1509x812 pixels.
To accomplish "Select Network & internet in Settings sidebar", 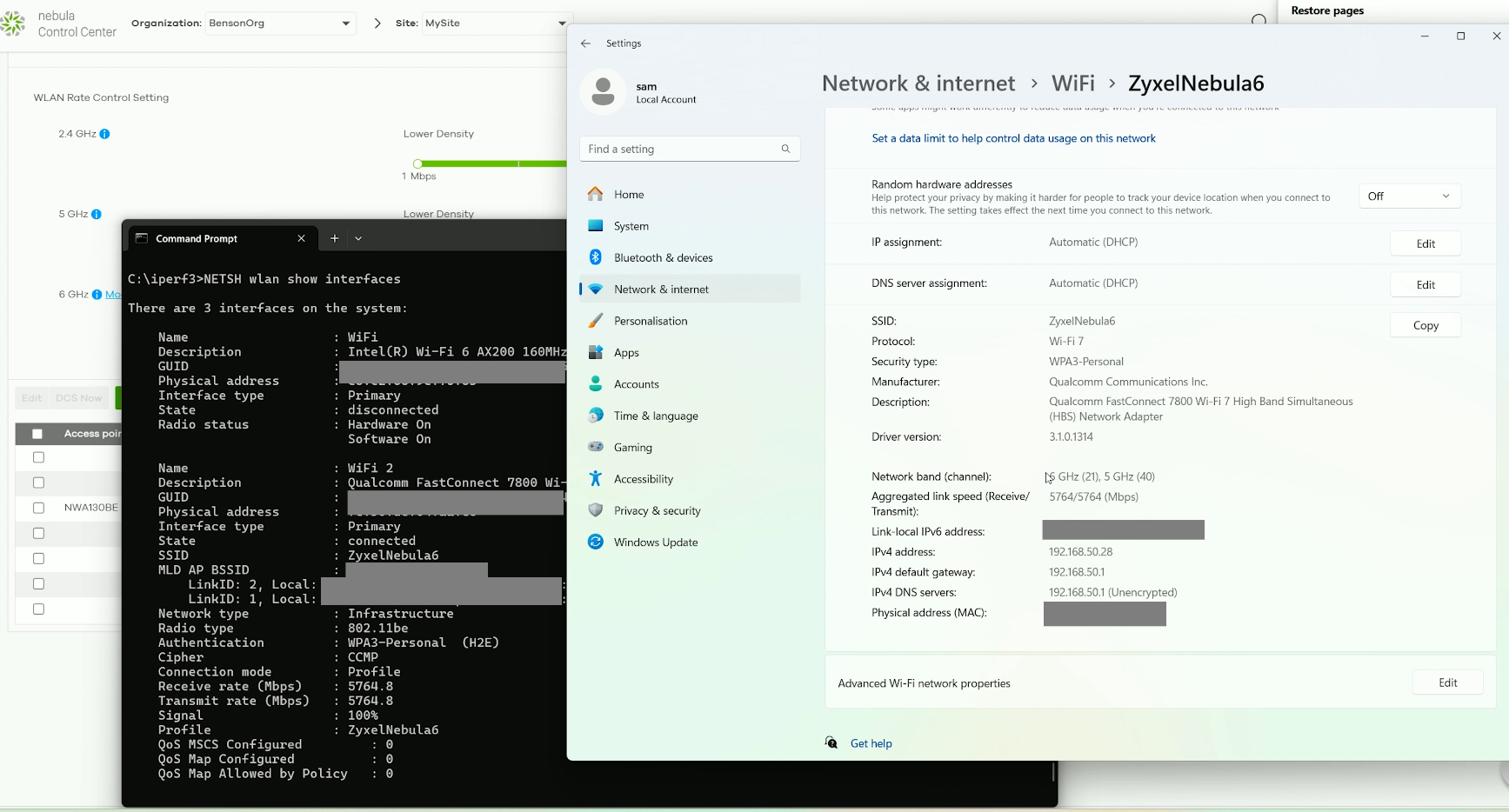I will pyautogui.click(x=690, y=290).
